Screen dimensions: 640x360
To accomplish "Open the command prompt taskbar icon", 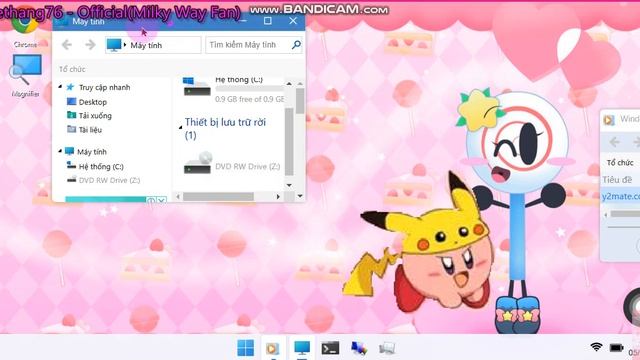I will 330,348.
